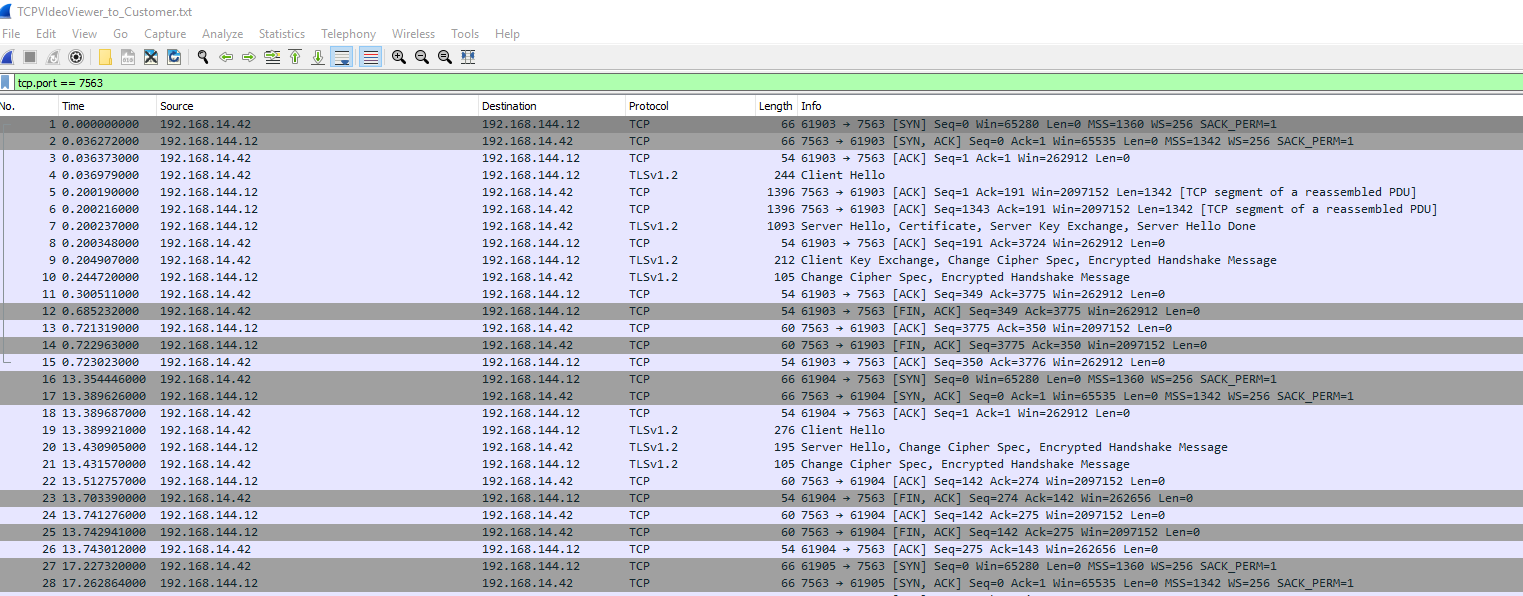Viewport: 1523px width, 596px height.
Task: Click the Stop capture square icon
Action: [30, 57]
